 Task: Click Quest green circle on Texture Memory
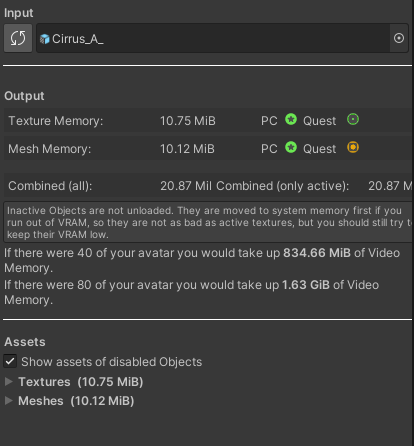coord(353,119)
